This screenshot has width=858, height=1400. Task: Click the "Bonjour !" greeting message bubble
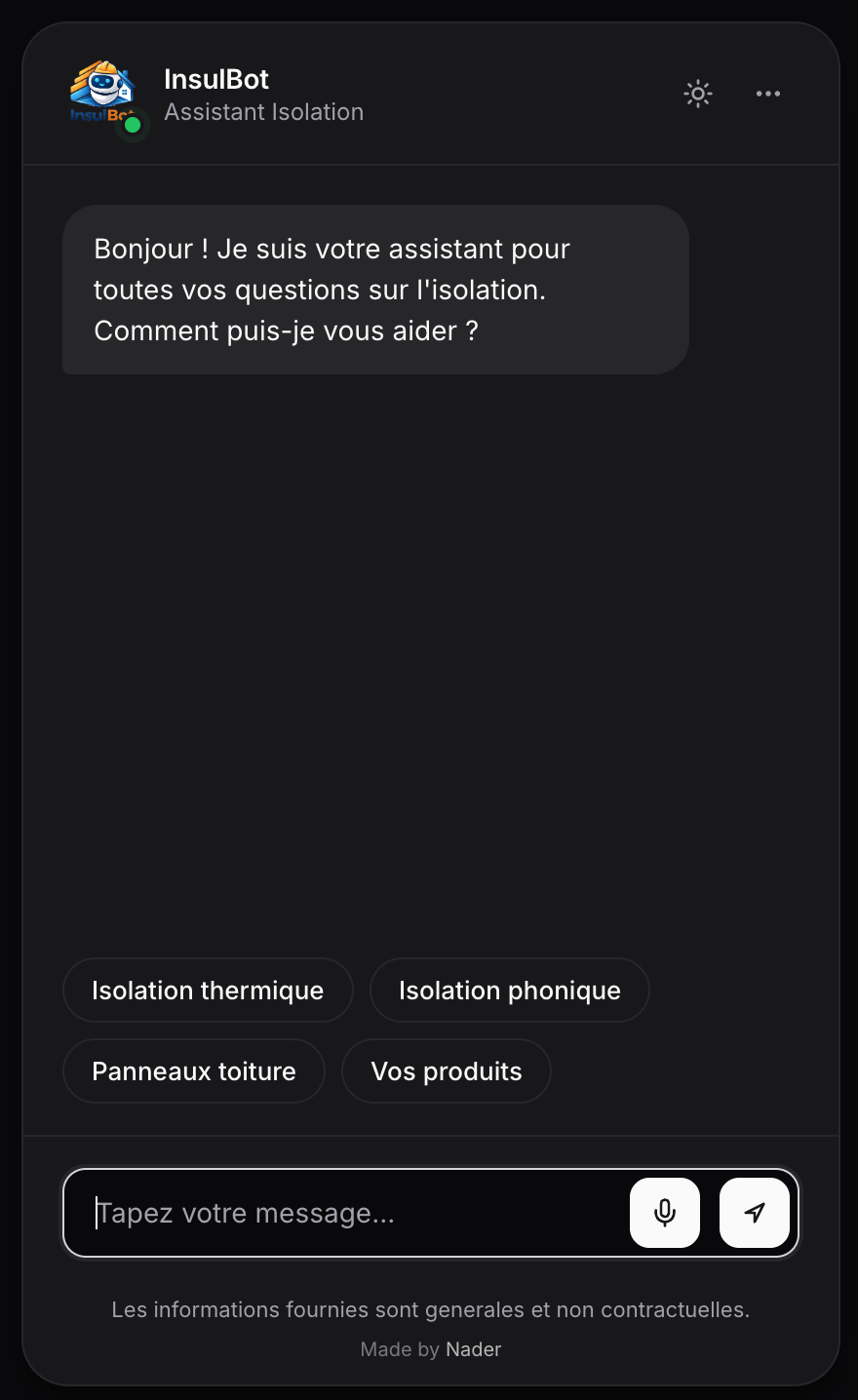pos(375,290)
